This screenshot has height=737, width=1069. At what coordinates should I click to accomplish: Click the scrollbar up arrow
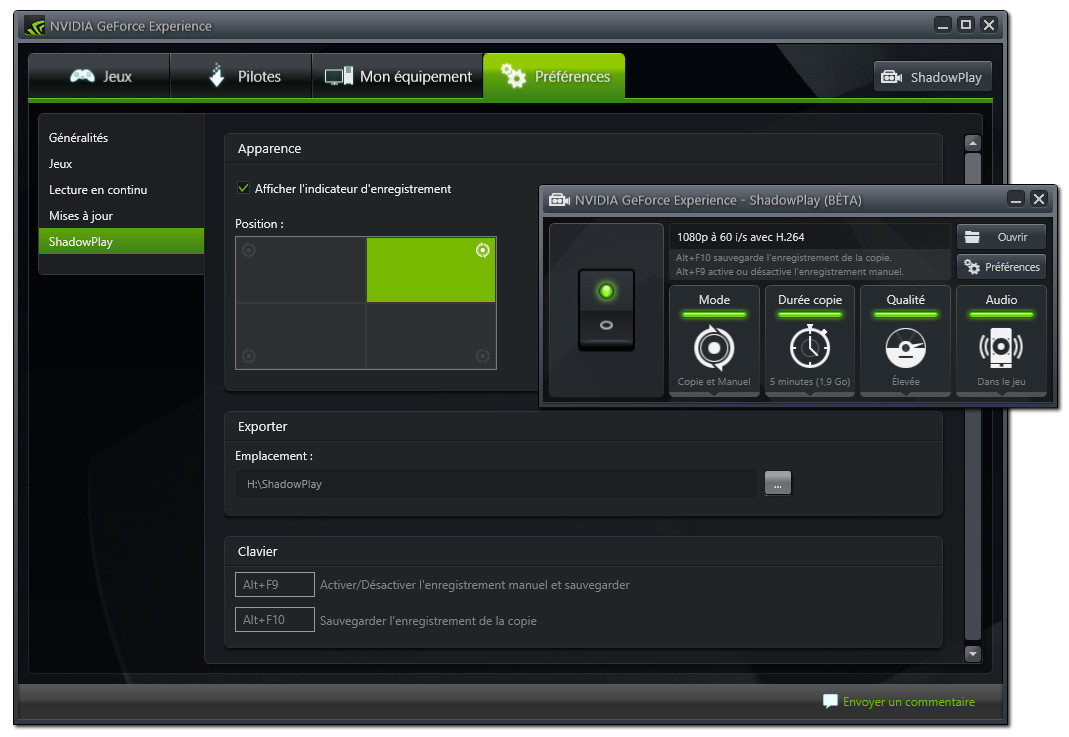point(973,143)
